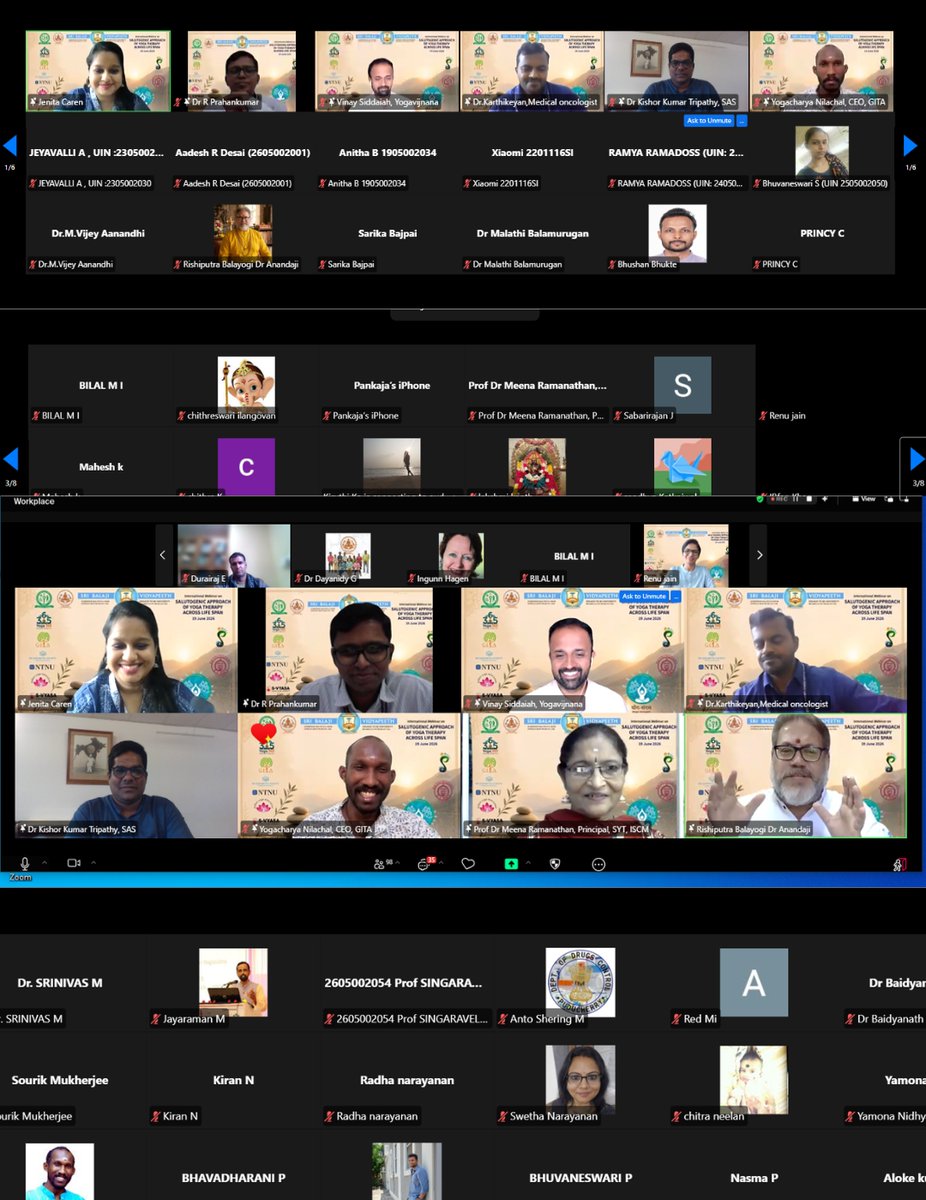Go to next thumbnail strip page arrow
This screenshot has width=926, height=1200.
click(759, 555)
